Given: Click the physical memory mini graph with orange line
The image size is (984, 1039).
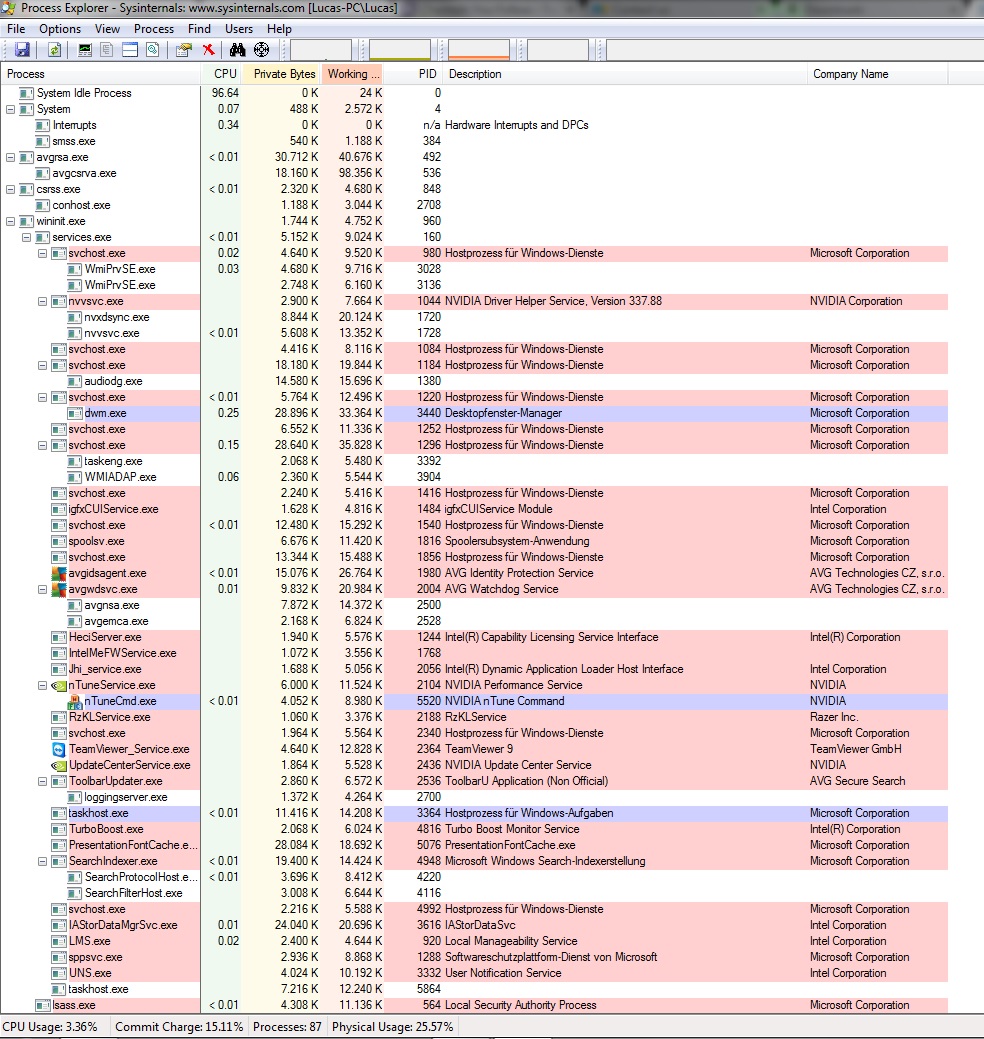Looking at the screenshot, I should (478, 50).
